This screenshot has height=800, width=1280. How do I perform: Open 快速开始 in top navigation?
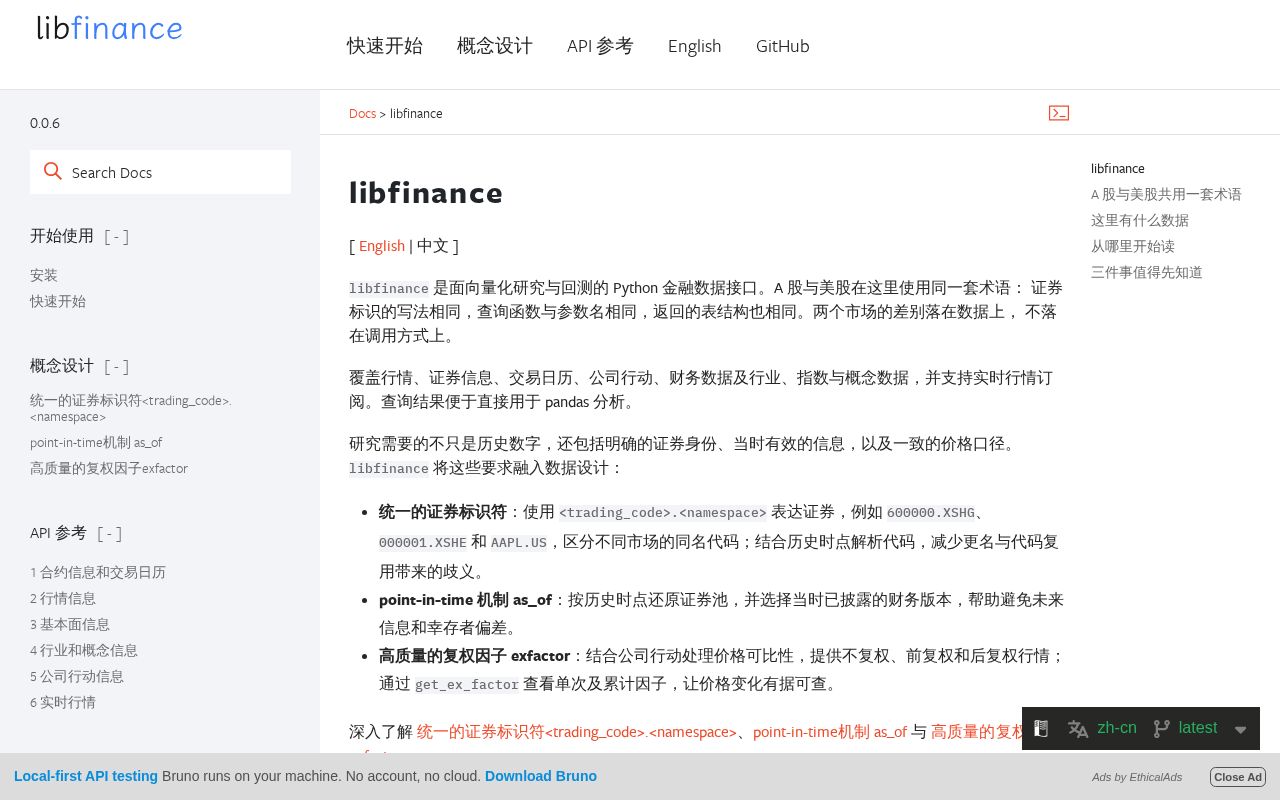(385, 46)
